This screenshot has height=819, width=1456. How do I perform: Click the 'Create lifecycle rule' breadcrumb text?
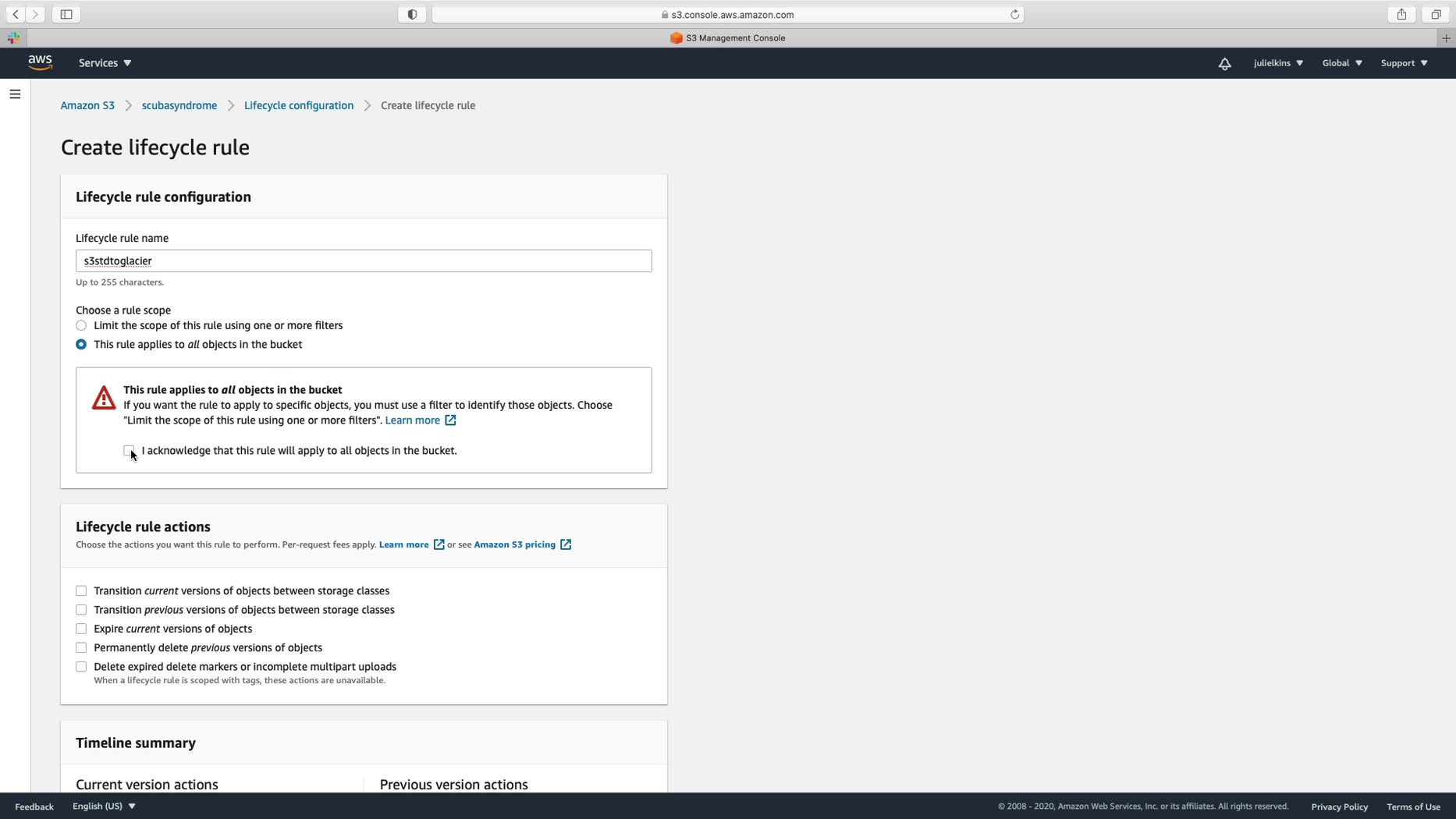428,105
